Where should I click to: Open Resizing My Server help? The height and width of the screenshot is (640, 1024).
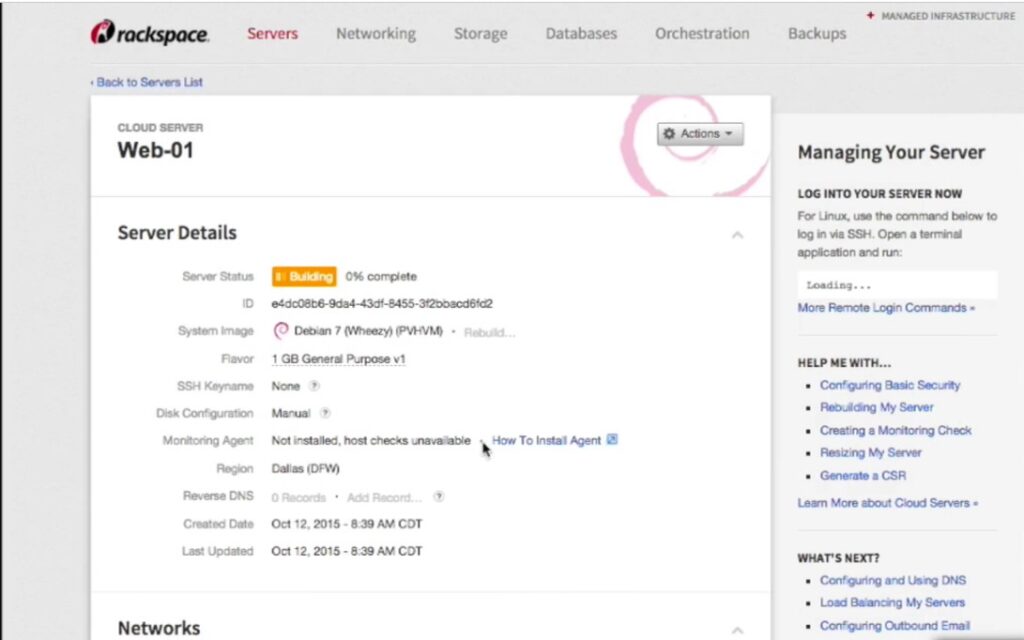pos(871,453)
